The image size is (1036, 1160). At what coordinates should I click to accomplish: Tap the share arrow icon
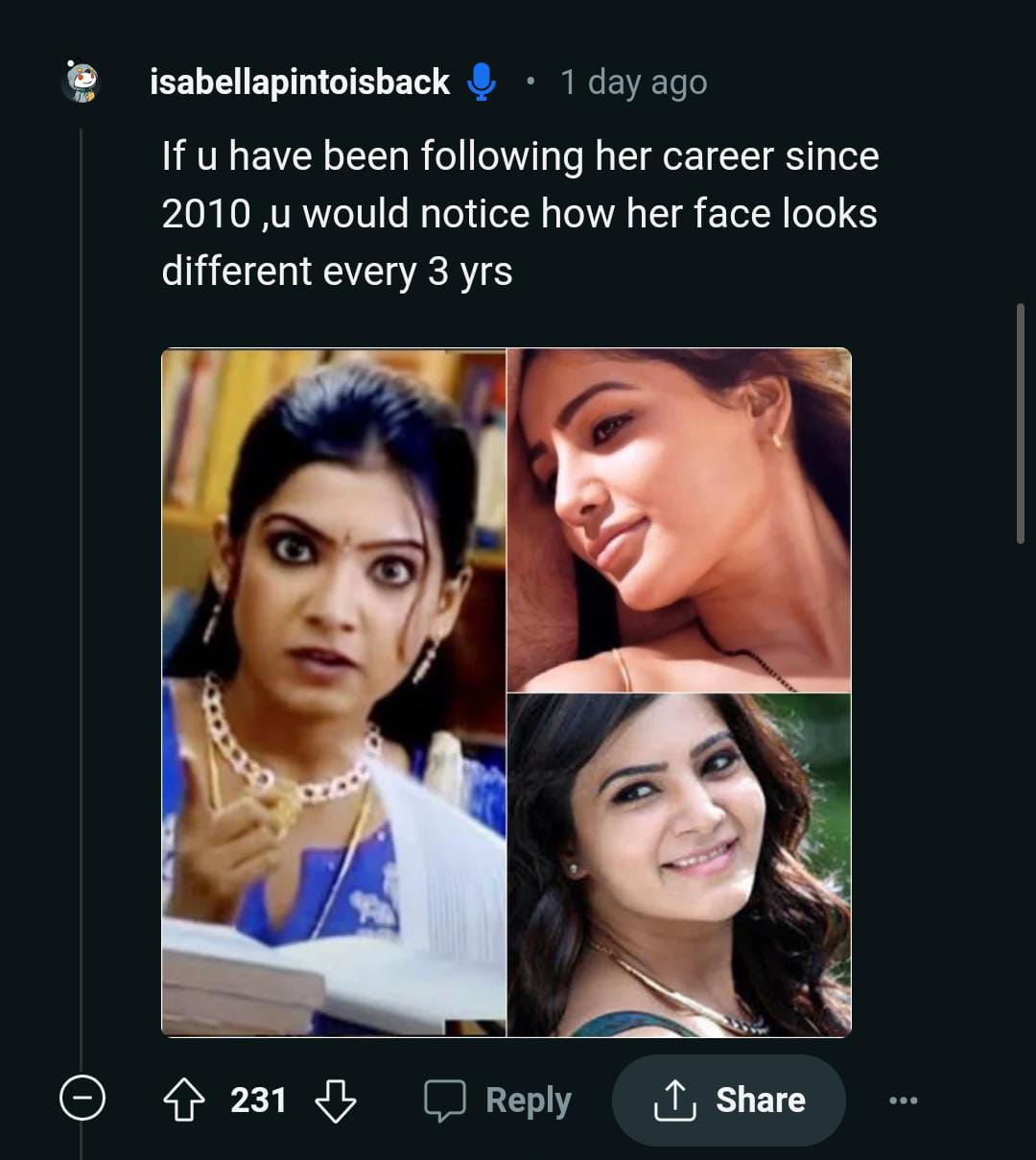pyautogui.click(x=674, y=1100)
